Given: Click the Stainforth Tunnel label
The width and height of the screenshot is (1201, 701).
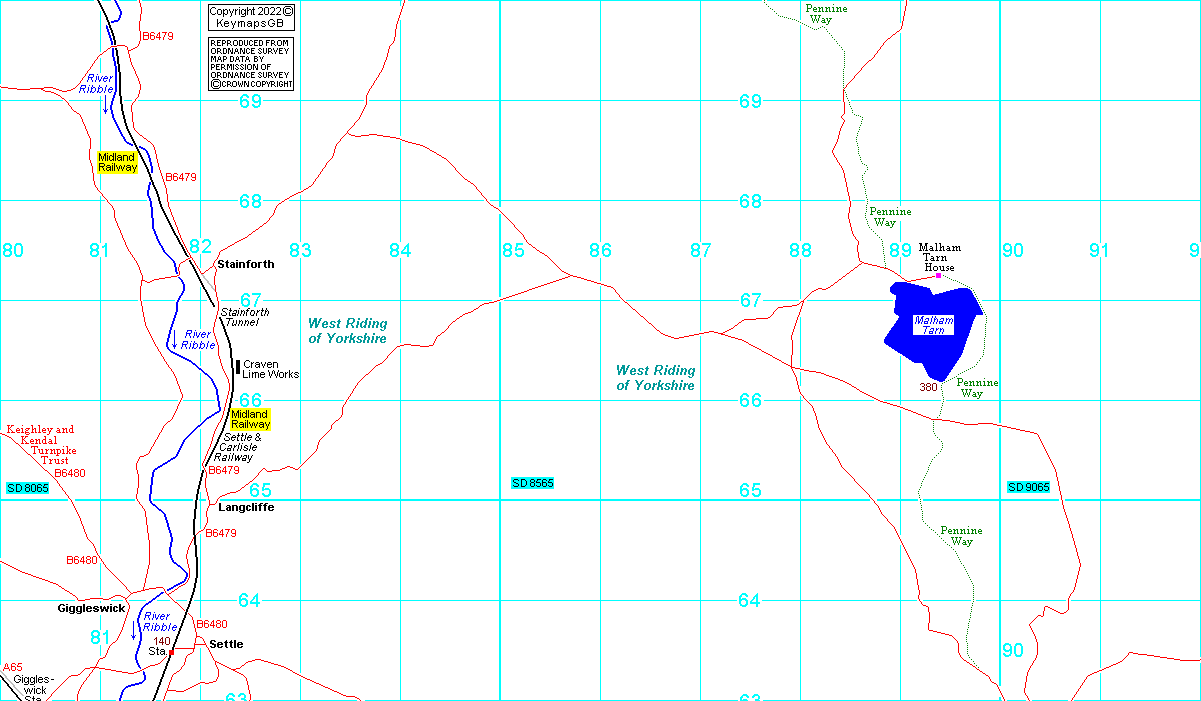Looking at the screenshot, I should tap(245, 317).
